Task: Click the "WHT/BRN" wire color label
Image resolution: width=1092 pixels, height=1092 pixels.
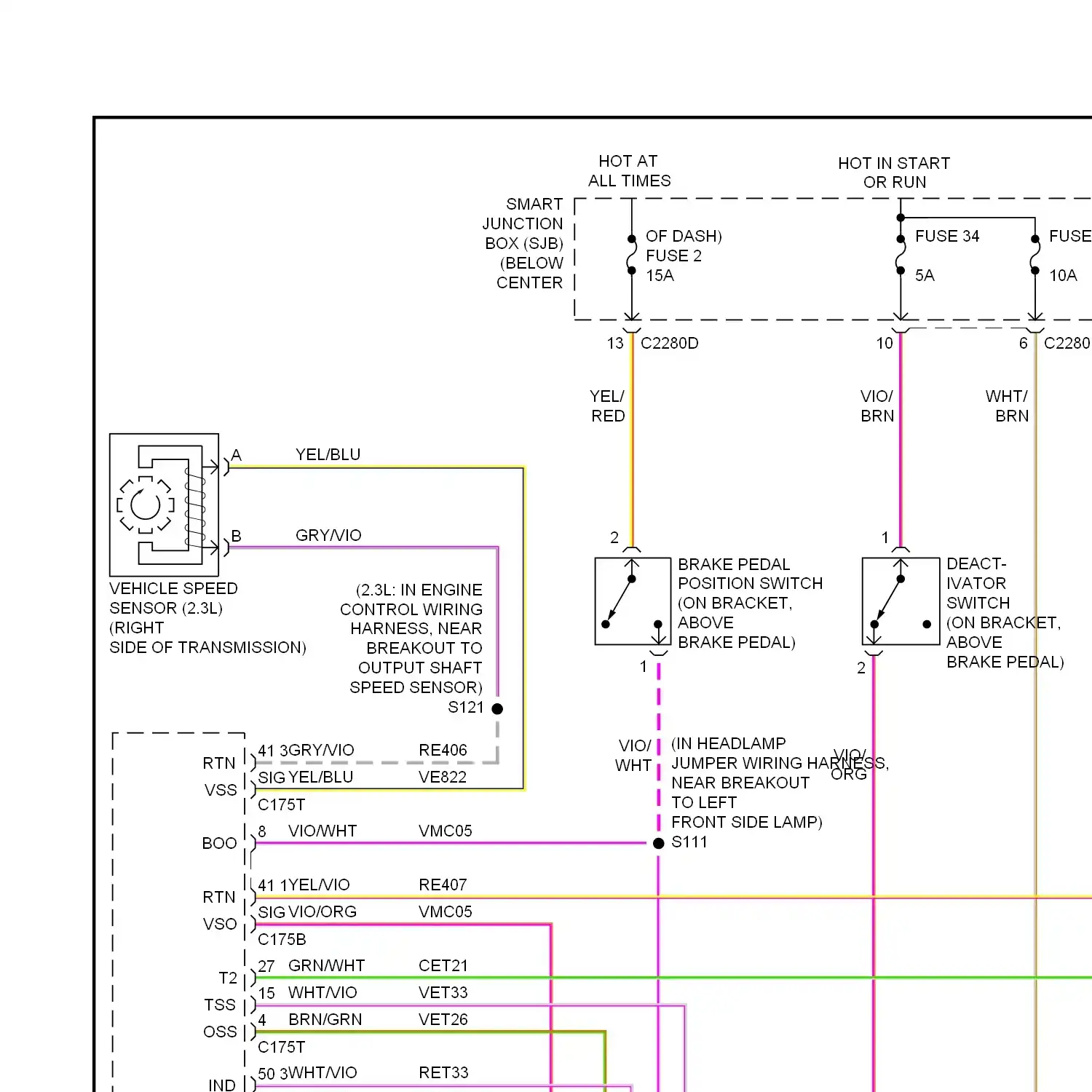Action: click(x=1008, y=406)
